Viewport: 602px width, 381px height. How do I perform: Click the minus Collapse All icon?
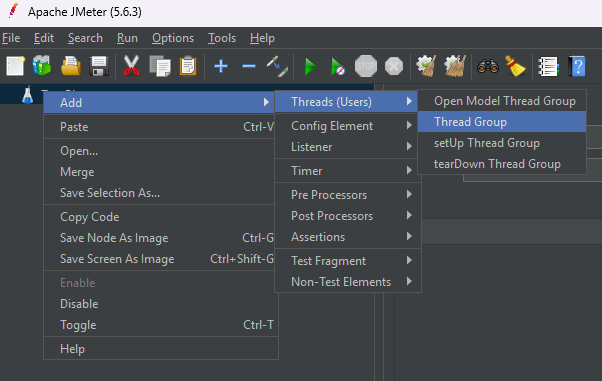point(249,66)
